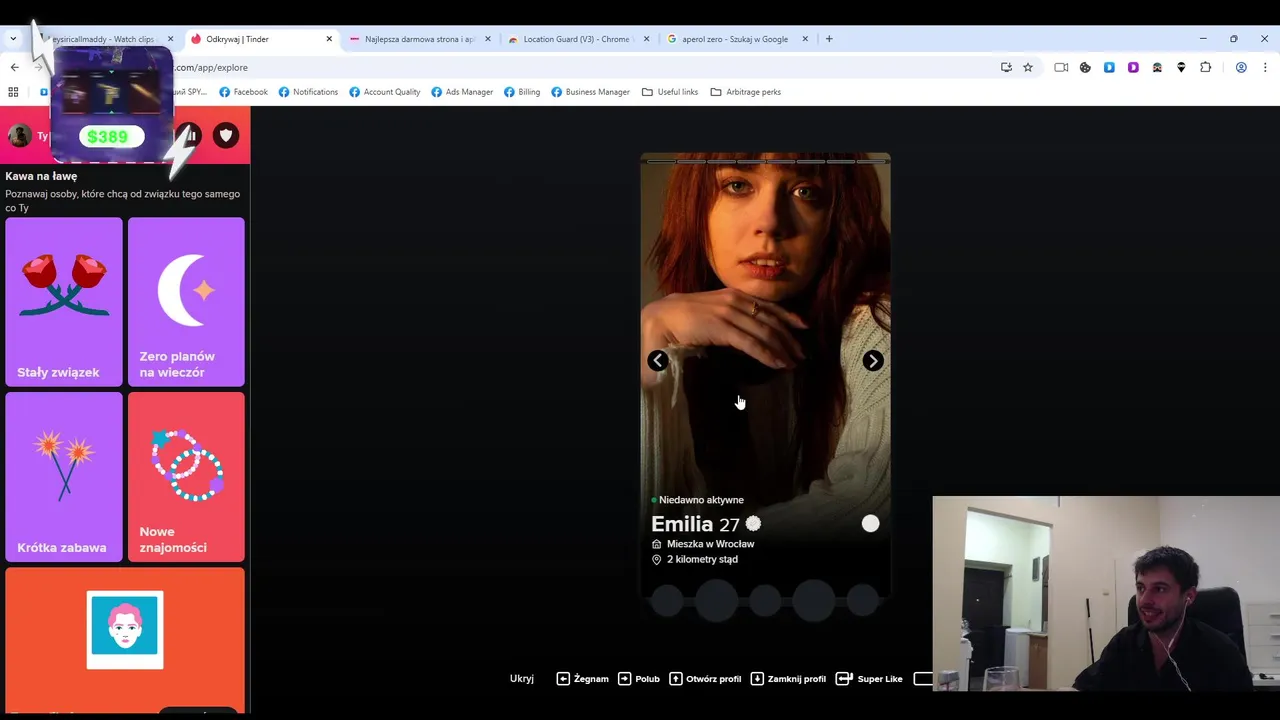Viewport: 1280px width, 720px height.
Task: Select the Nowe znajomości explore card
Action: [186, 477]
